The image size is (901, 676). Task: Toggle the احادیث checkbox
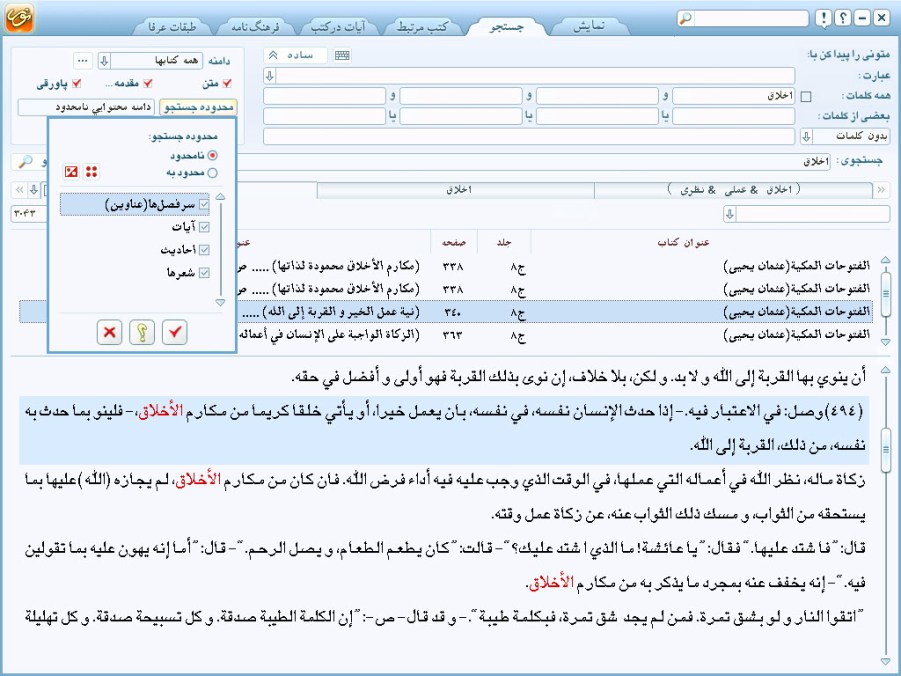[204, 249]
